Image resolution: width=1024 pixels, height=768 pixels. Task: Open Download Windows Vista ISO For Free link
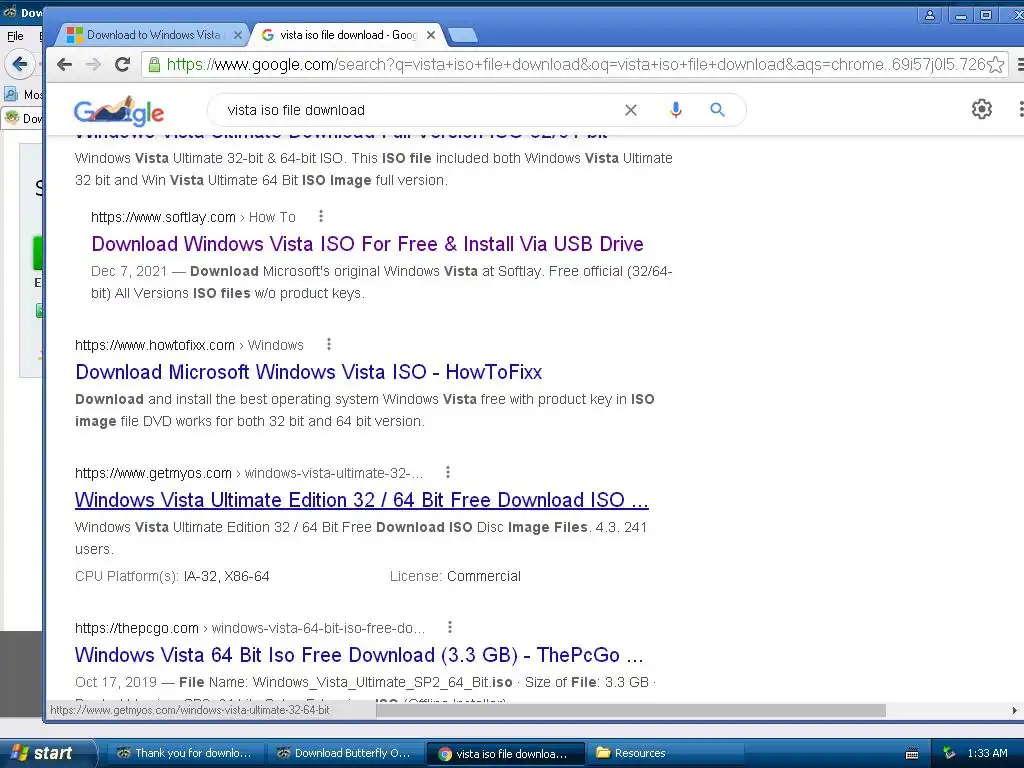(367, 244)
